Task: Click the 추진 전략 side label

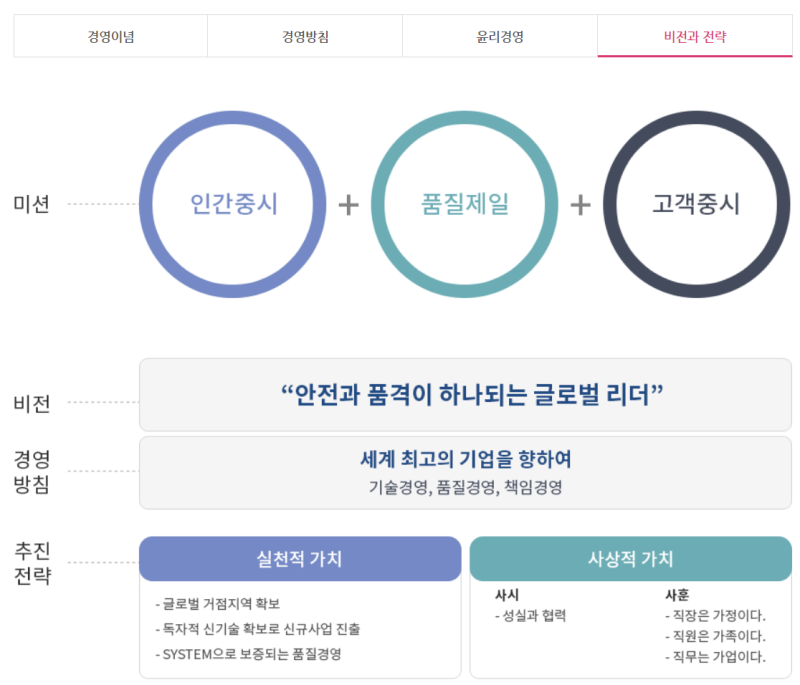Action: [x=32, y=564]
